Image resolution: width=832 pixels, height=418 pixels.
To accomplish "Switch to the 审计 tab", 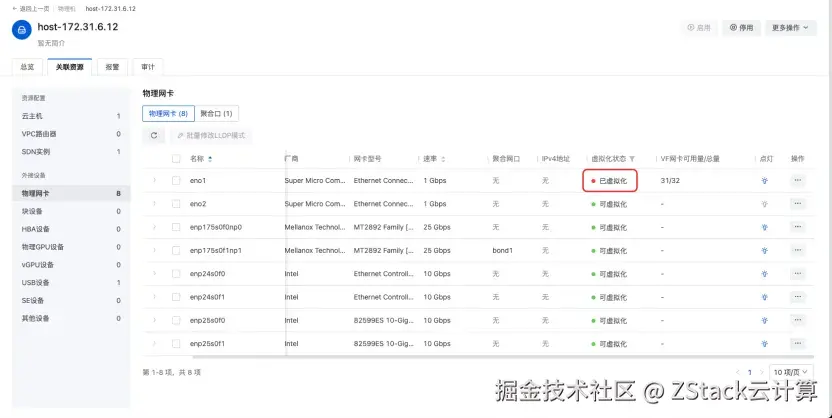I will coord(148,67).
